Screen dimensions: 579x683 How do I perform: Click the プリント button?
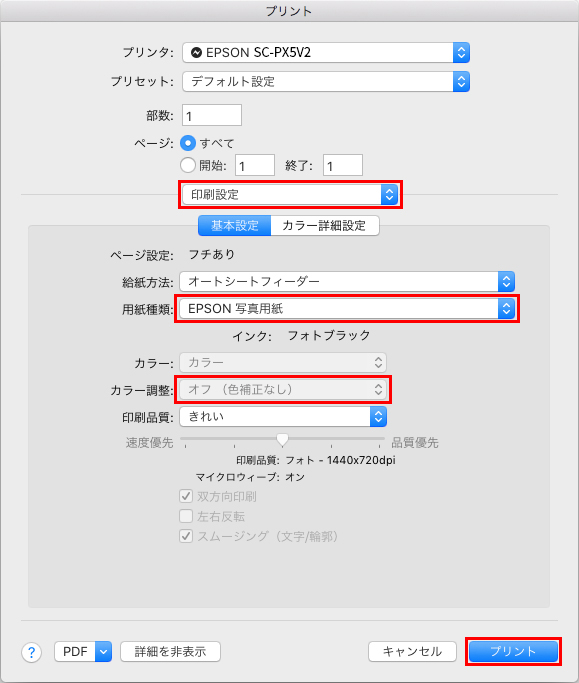[513, 652]
